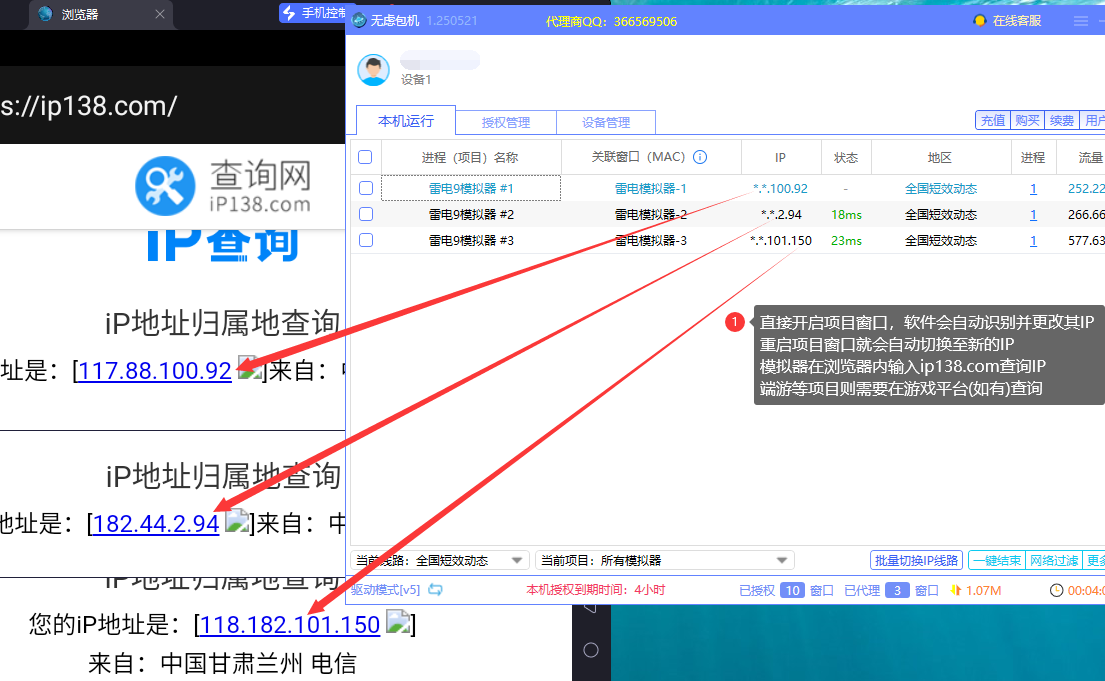Click the 无虑包机 app logo icon
This screenshot has height=681, width=1105.
coord(359,20)
